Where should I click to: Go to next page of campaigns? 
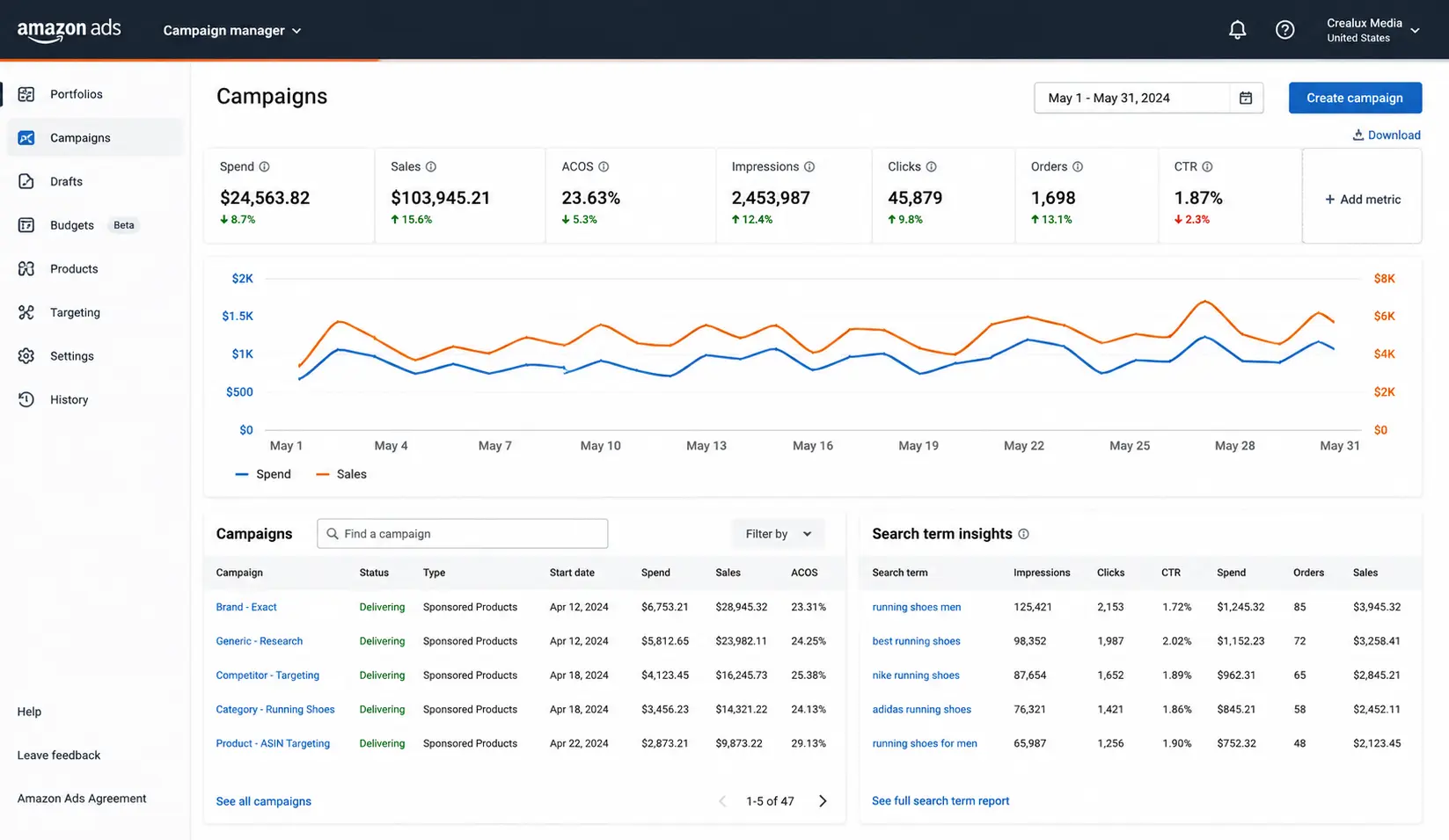(x=823, y=801)
